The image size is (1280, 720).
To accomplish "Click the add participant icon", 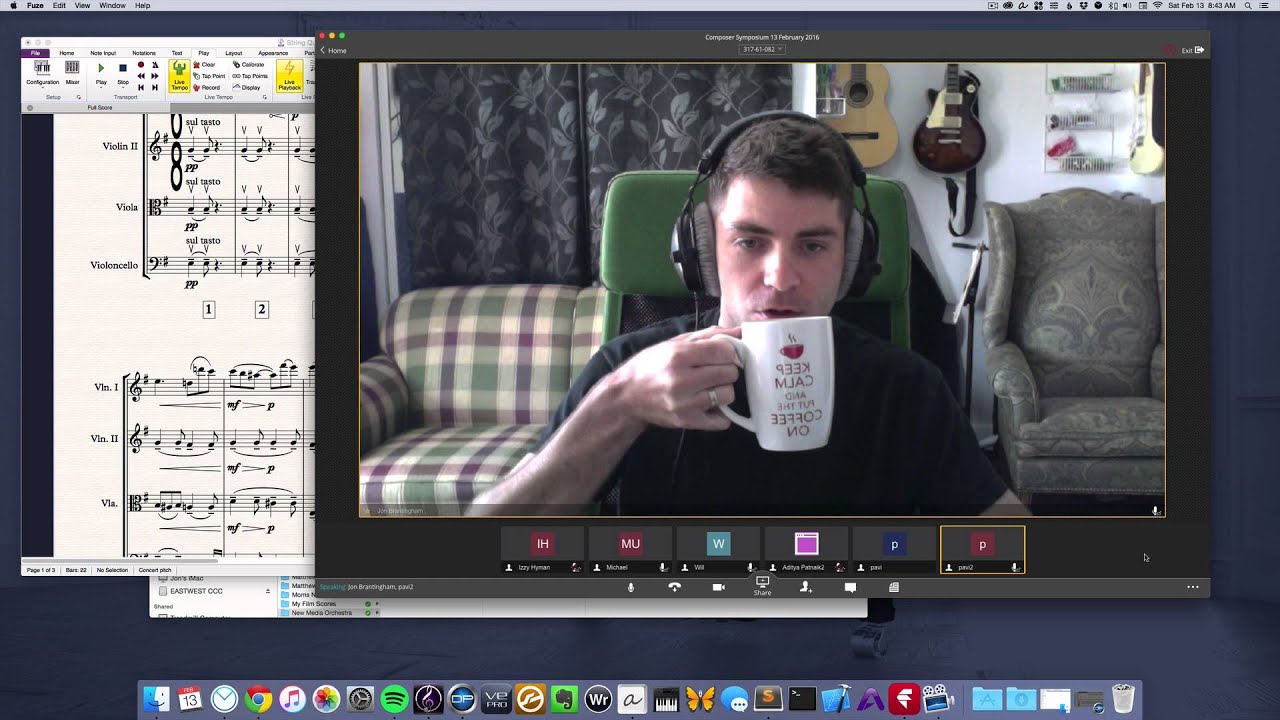I will click(806, 587).
